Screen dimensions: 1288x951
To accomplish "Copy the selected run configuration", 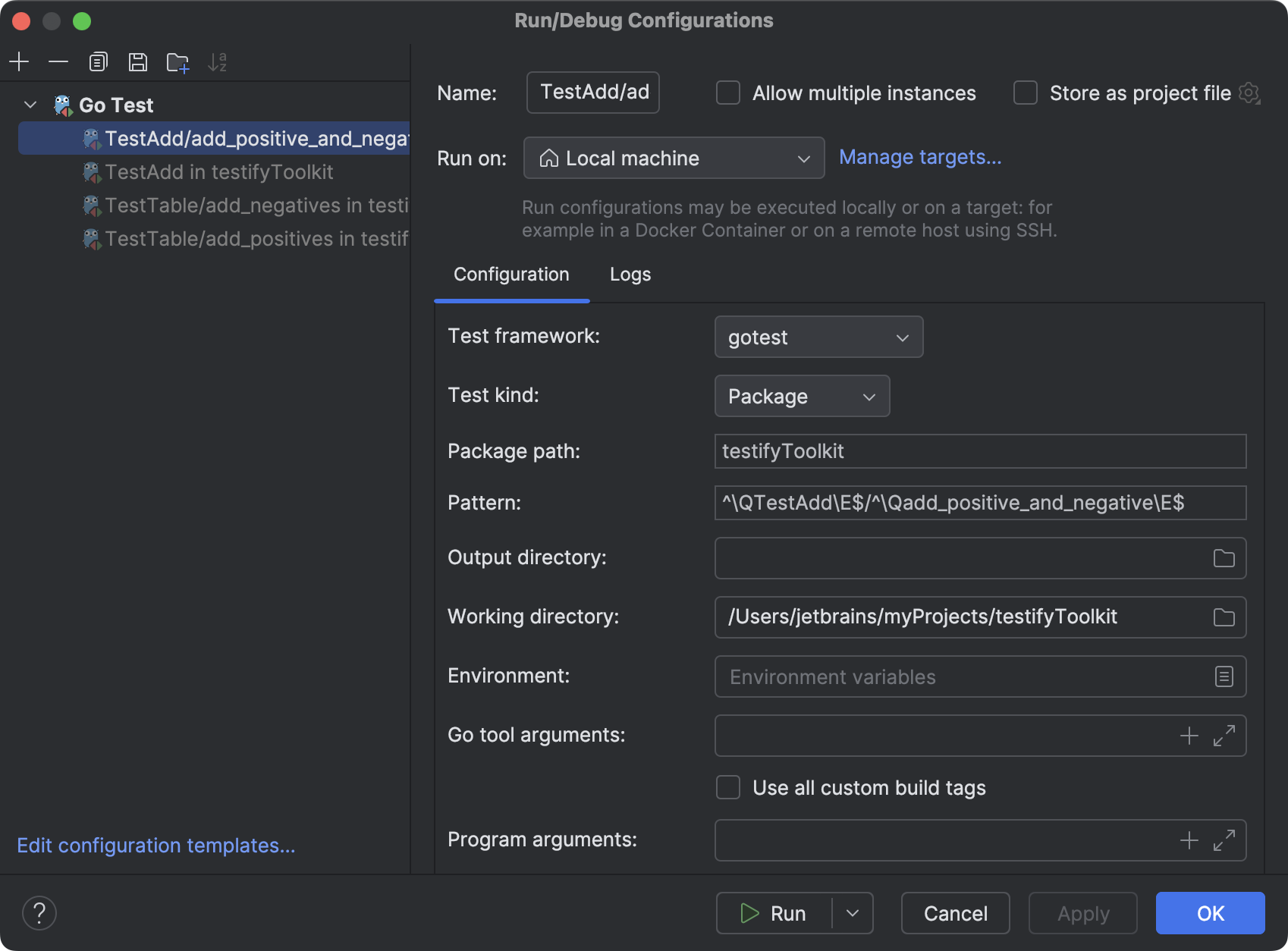I will (98, 61).
